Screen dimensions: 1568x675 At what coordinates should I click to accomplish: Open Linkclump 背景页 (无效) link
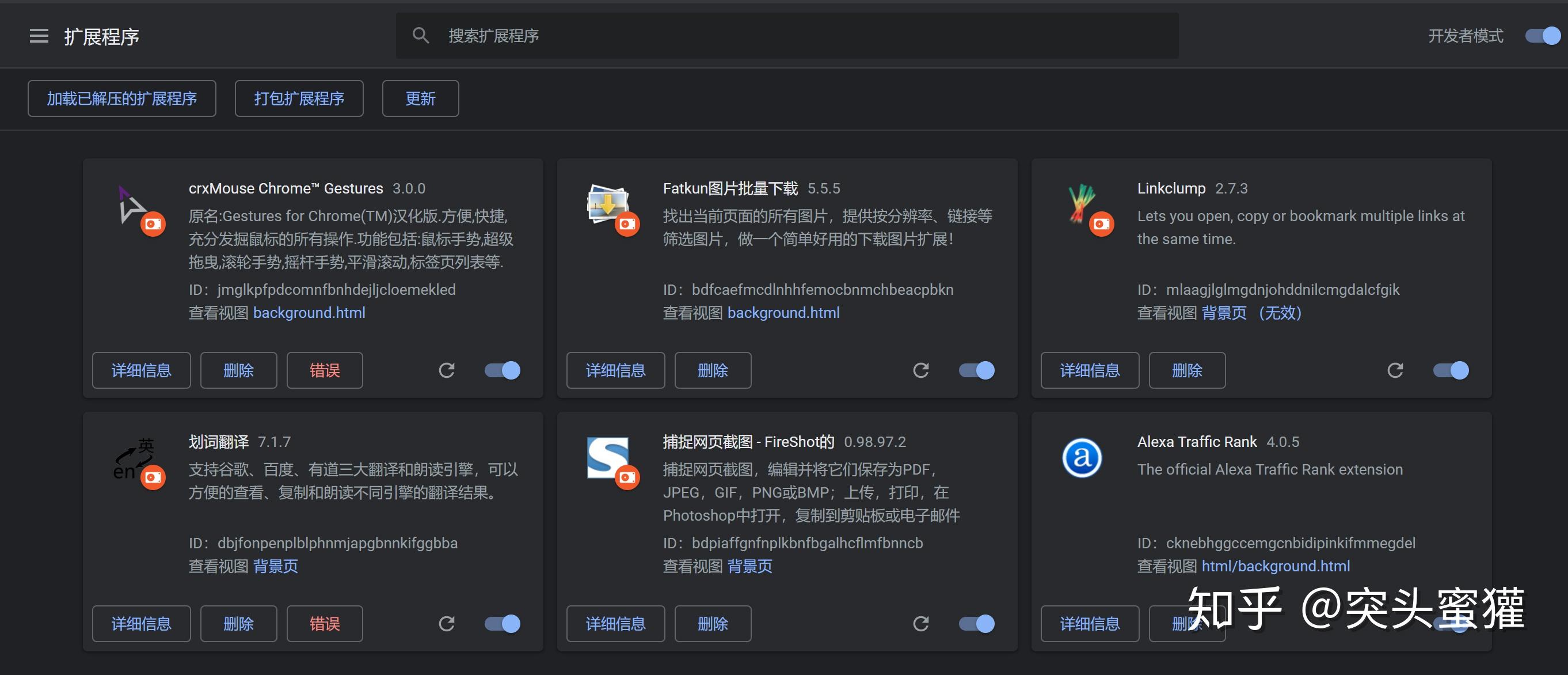click(x=1251, y=313)
